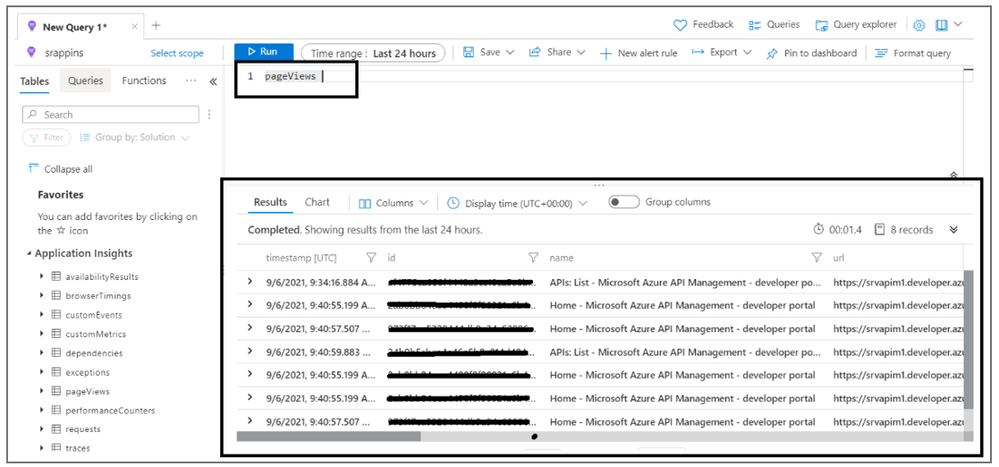The width and height of the screenshot is (999, 467).
Task: Open the Queries list in top bar
Action: click(x=774, y=25)
